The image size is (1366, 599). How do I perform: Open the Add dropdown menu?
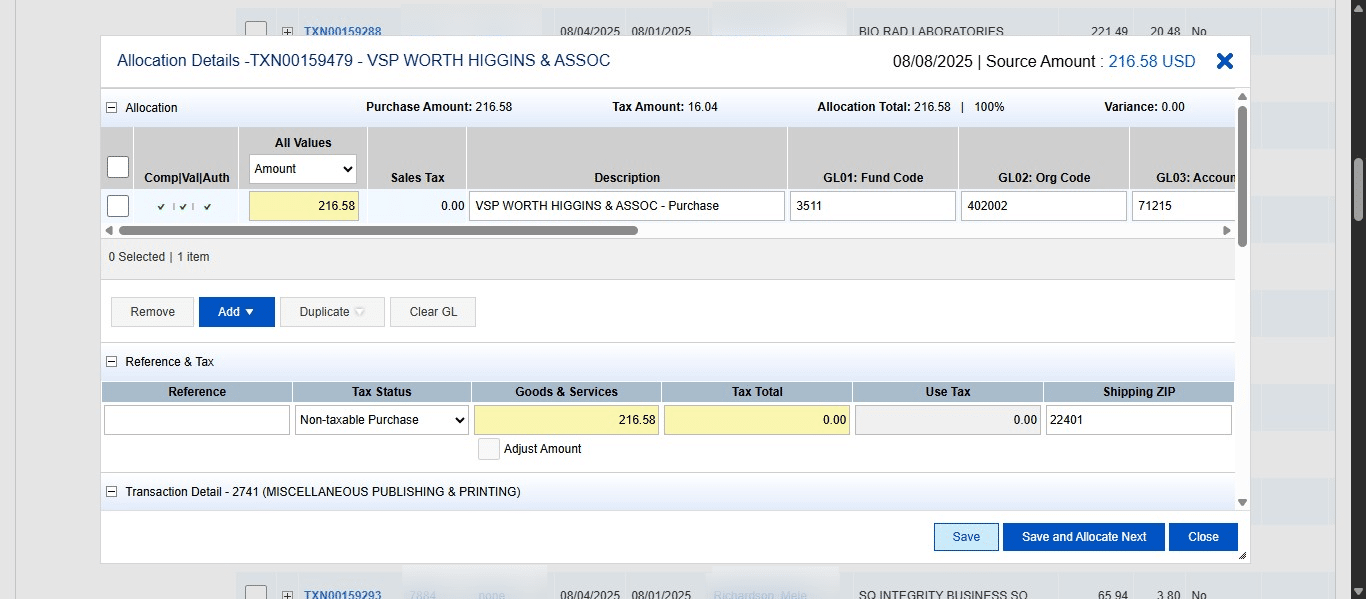coord(236,311)
